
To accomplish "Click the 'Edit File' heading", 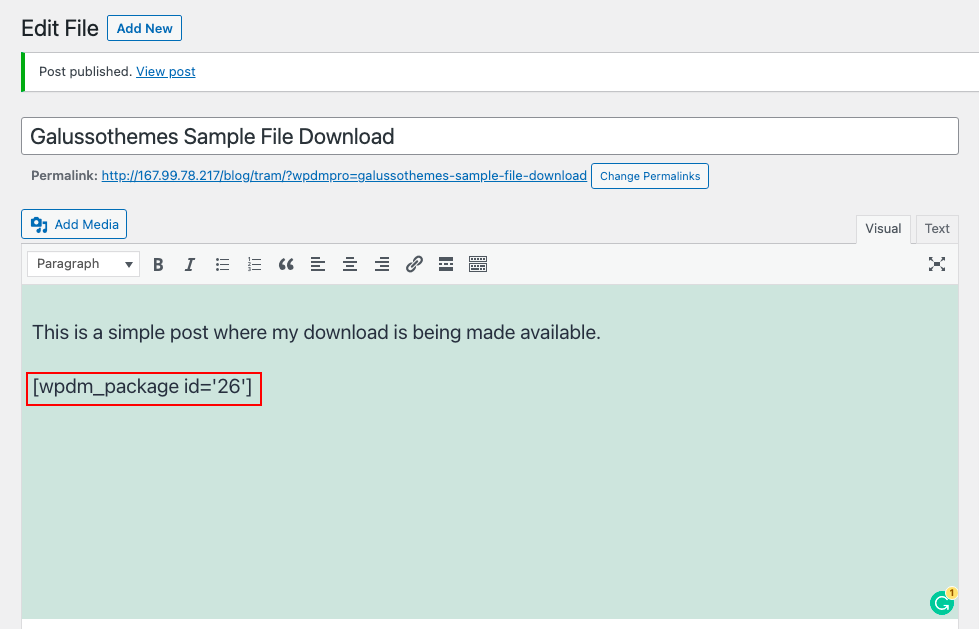I will [x=60, y=28].
